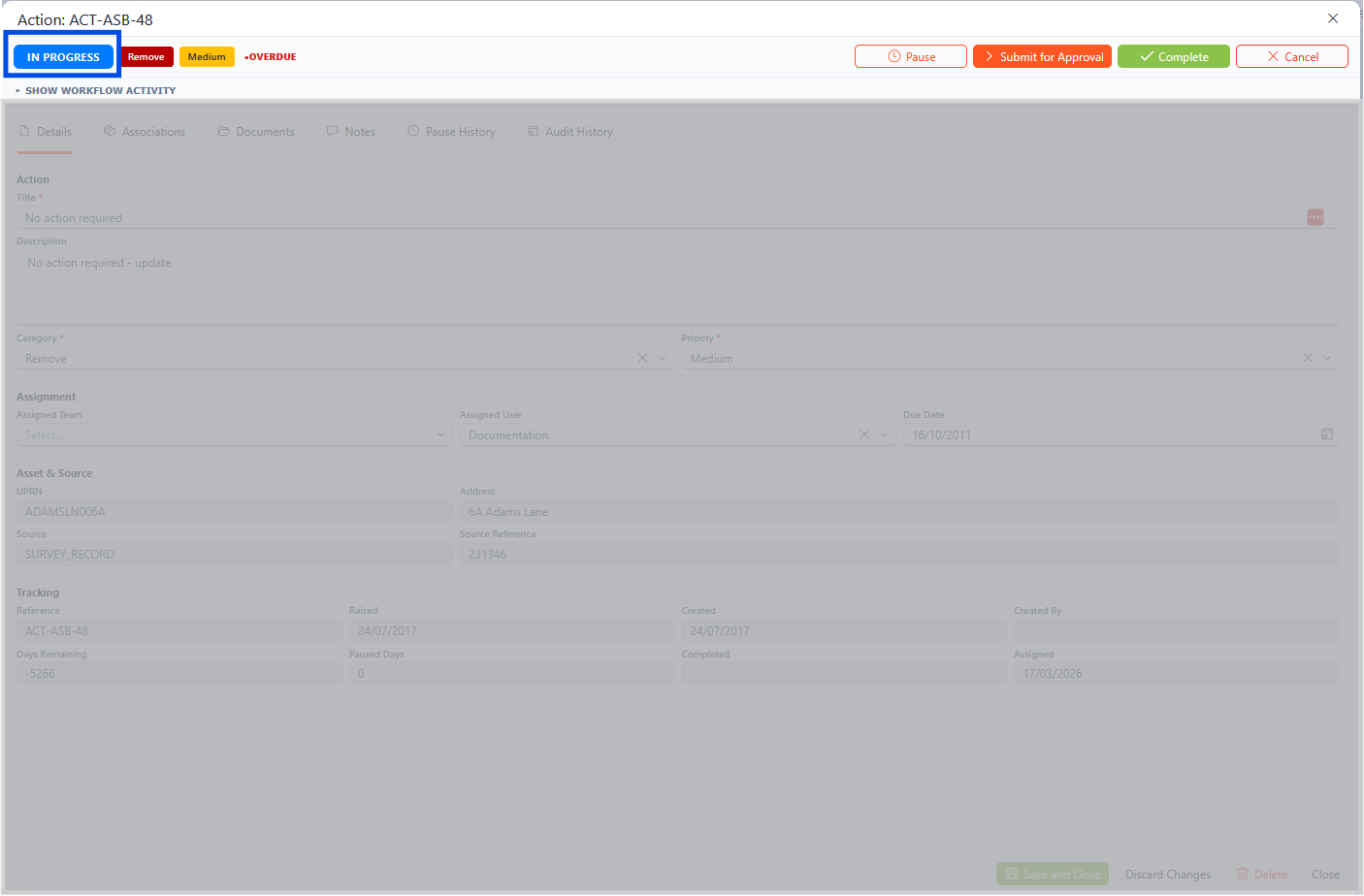The width and height of the screenshot is (1364, 896).
Task: Open the Audit History tab
Action: pos(570,132)
